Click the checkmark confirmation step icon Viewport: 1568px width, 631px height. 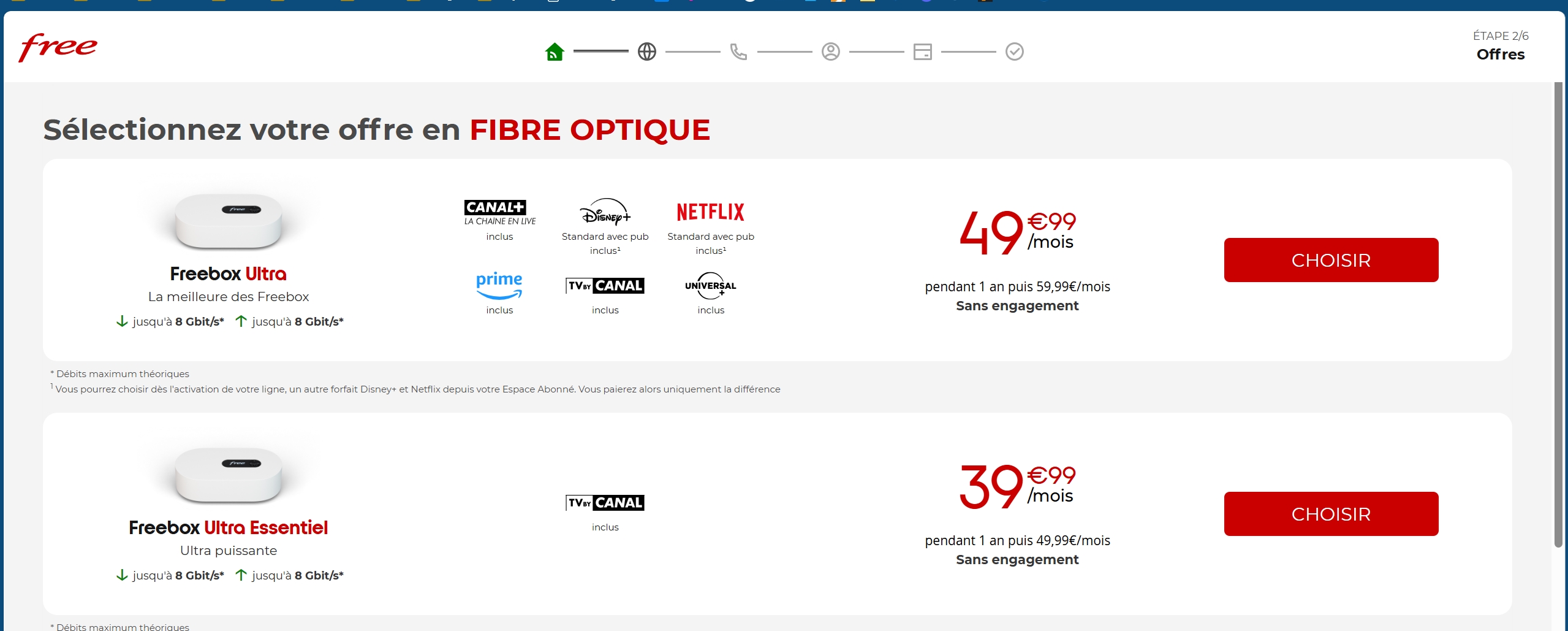tap(1014, 52)
